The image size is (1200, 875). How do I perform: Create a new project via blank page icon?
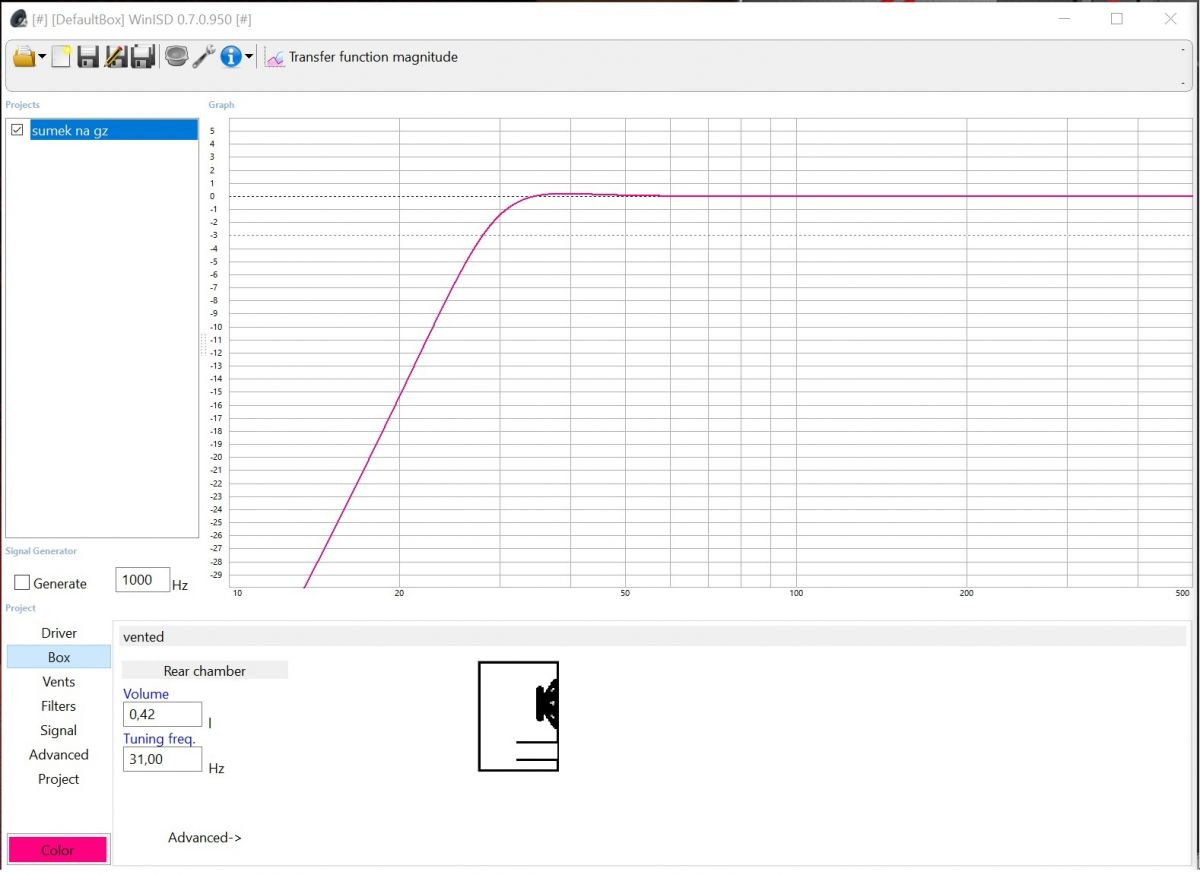[x=61, y=57]
